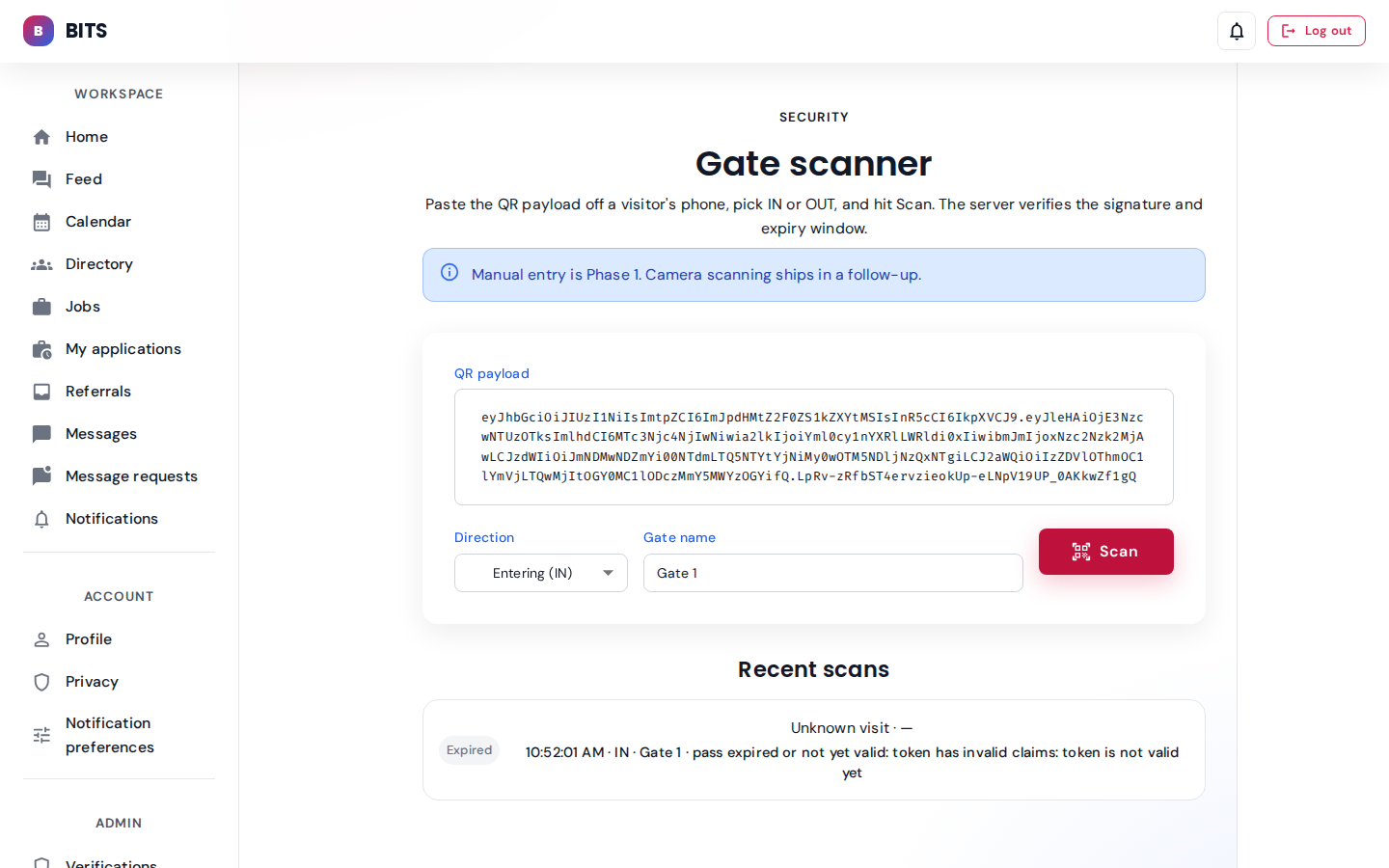
Task: Click the Home house icon in sidebar
Action: click(x=41, y=137)
